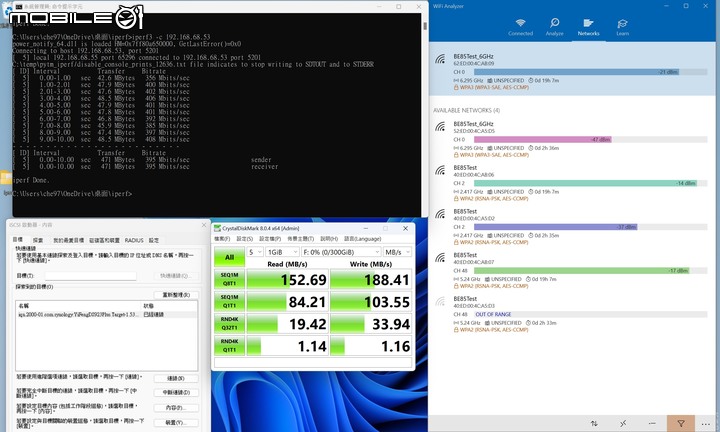Run the SEQ1M Q8T1 test
Screen dimensions: 720x432
(x=229, y=279)
